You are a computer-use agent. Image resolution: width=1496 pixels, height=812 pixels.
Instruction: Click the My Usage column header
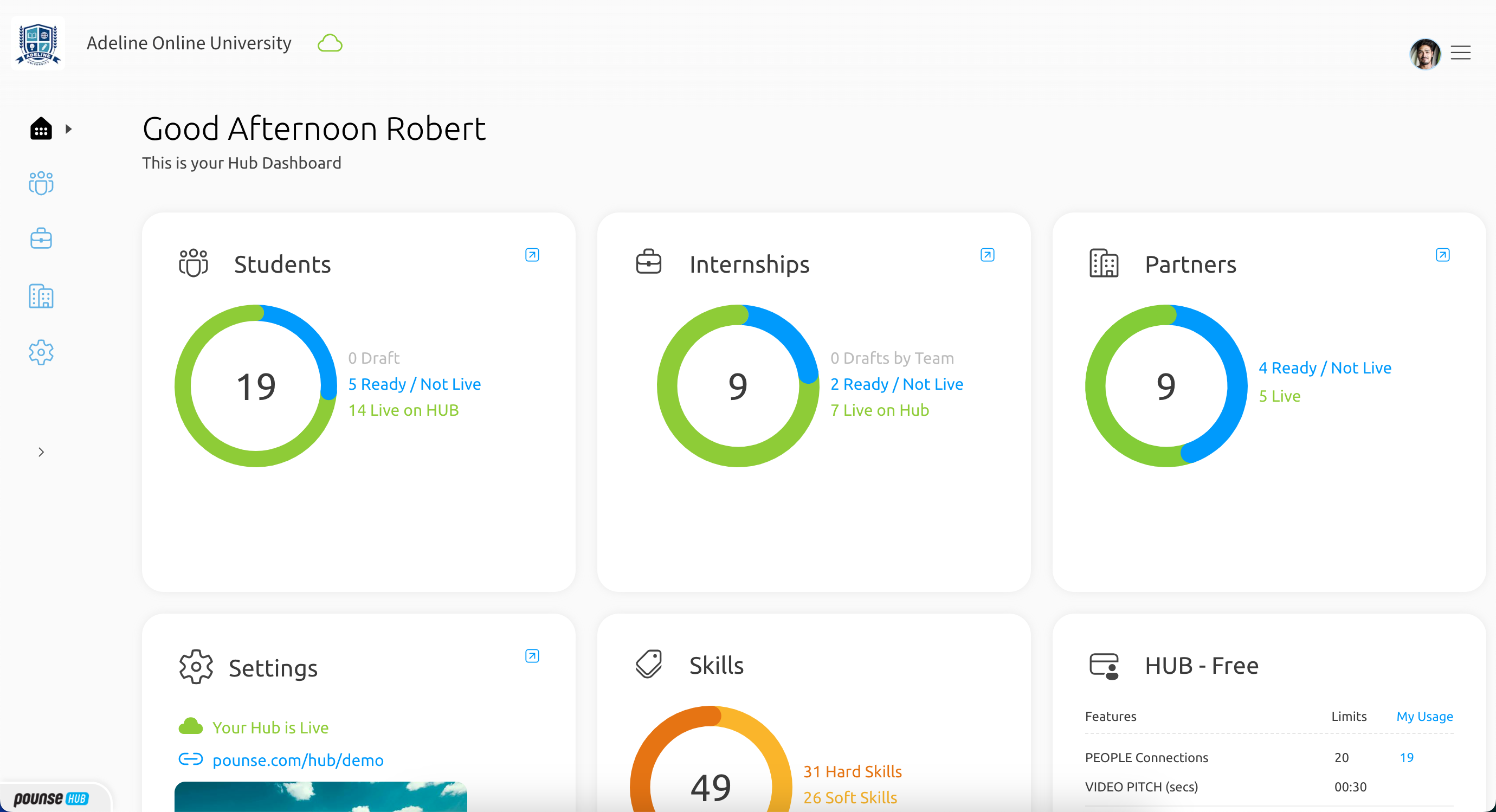(1424, 716)
